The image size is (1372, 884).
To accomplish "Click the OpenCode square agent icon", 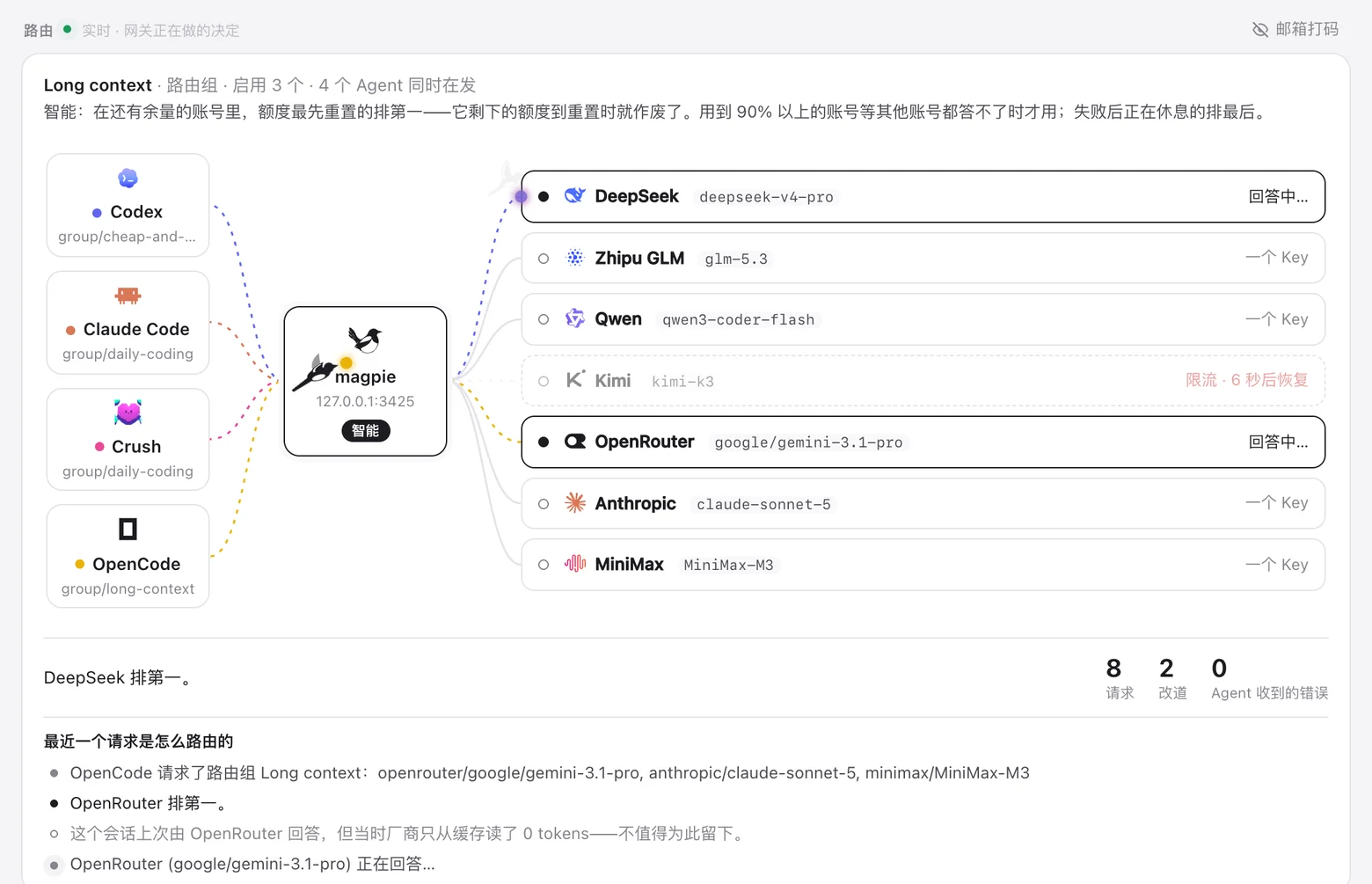I will (x=128, y=529).
